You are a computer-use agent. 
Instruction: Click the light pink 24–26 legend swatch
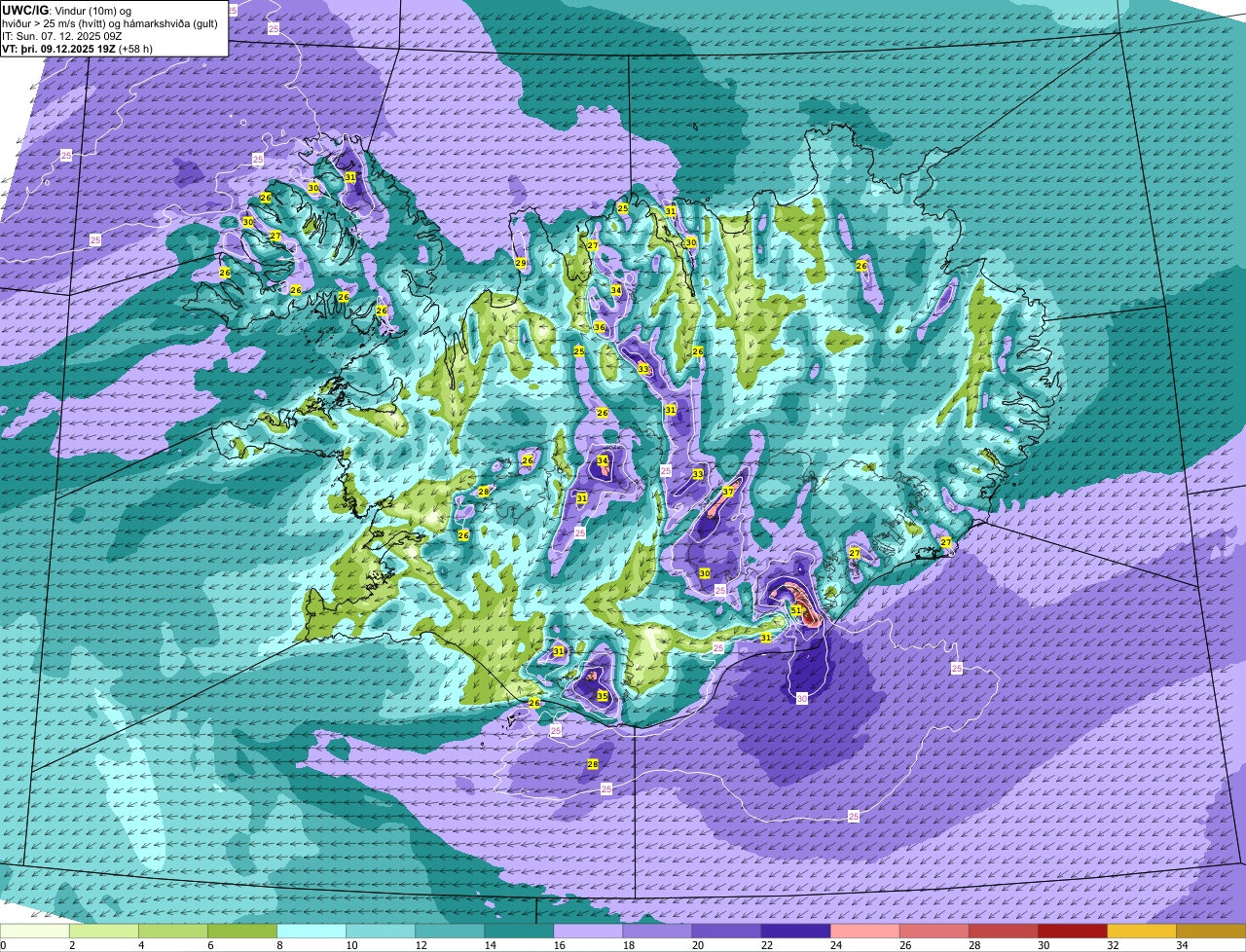(x=864, y=932)
